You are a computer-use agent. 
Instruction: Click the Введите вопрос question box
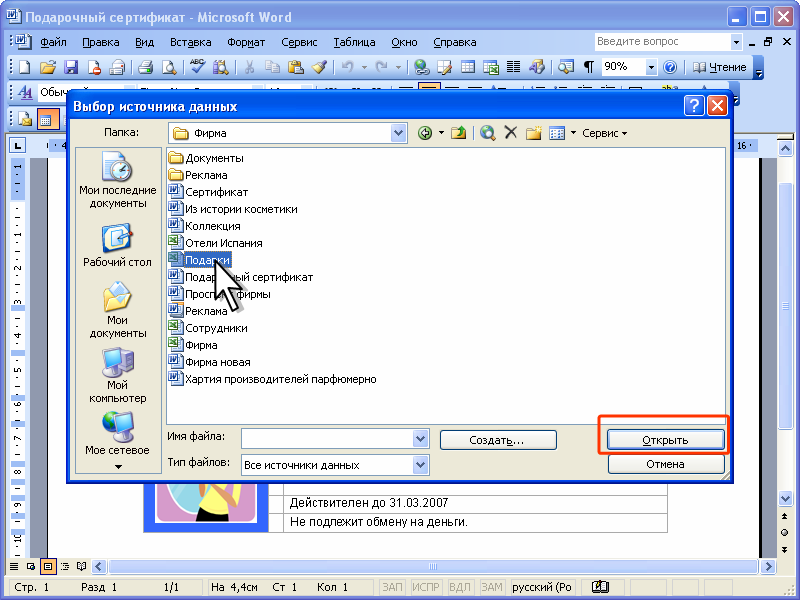pos(662,42)
